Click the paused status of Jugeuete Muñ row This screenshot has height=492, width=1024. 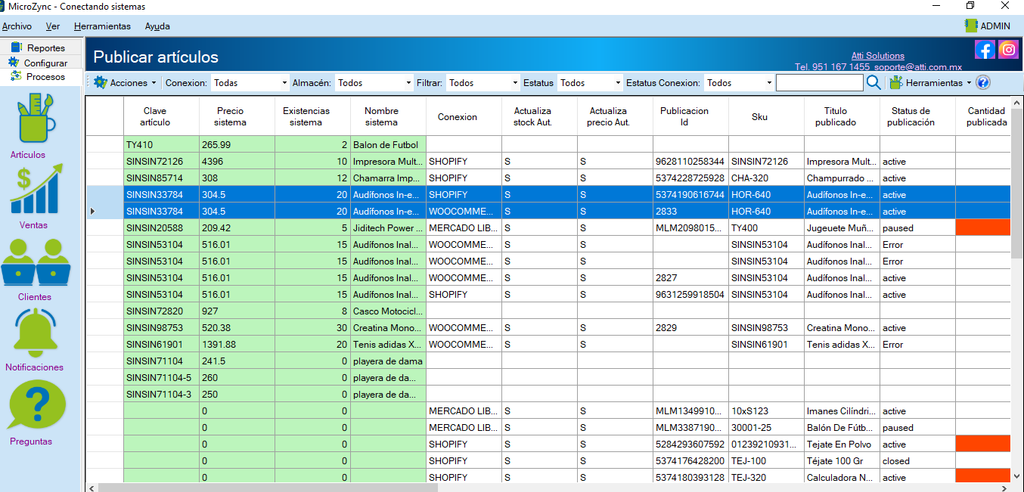click(918, 228)
